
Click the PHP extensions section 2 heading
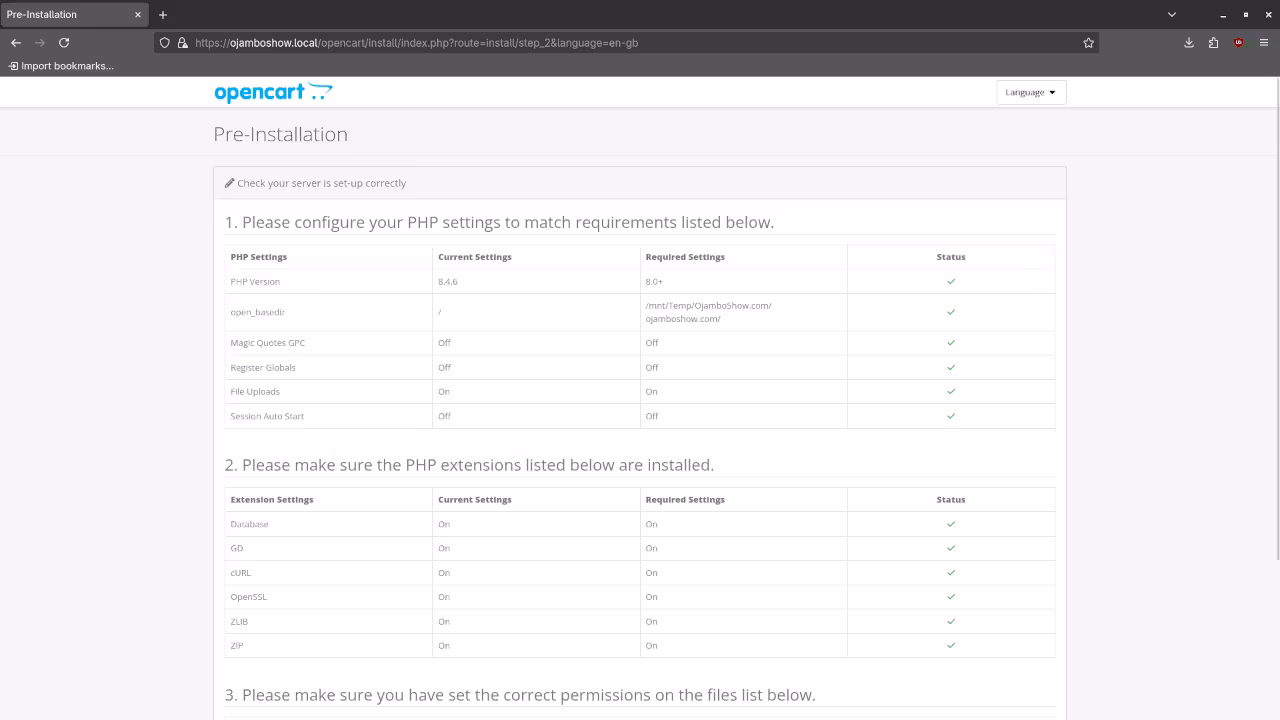click(469, 465)
